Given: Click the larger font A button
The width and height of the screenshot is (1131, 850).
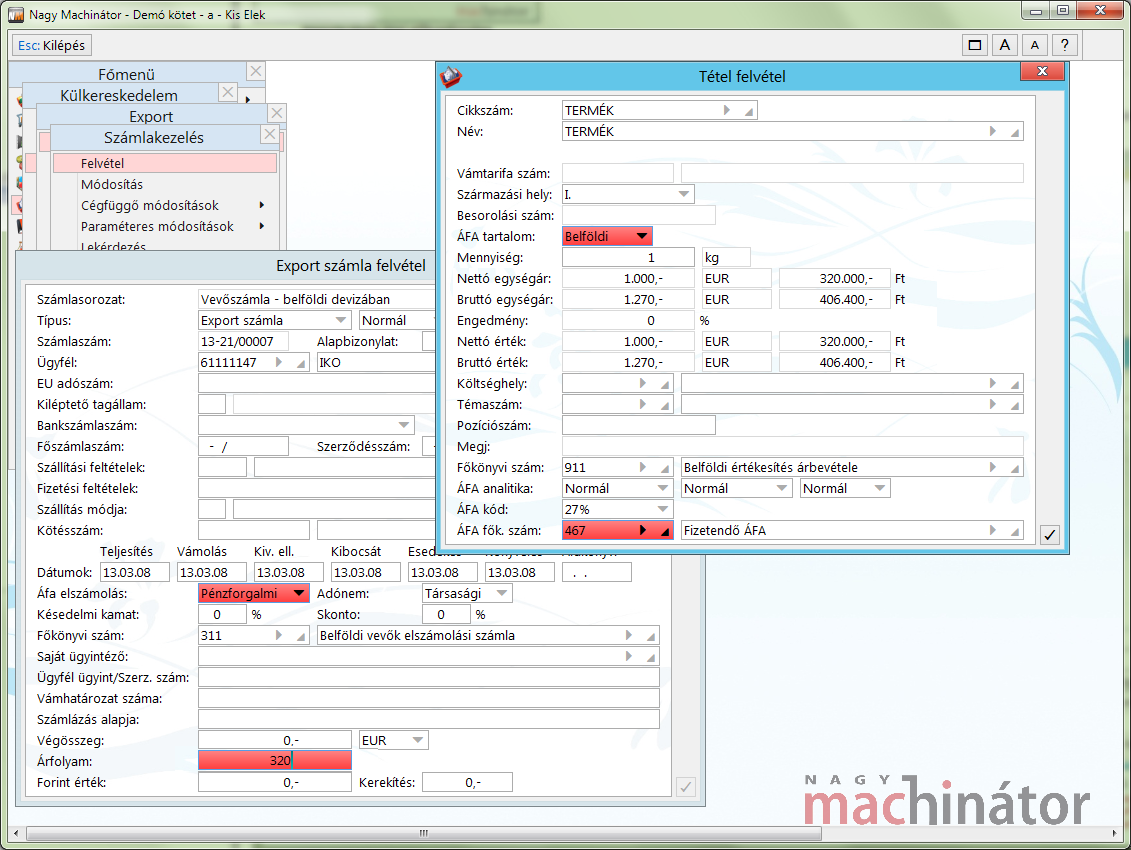Looking at the screenshot, I should click(x=1005, y=45).
